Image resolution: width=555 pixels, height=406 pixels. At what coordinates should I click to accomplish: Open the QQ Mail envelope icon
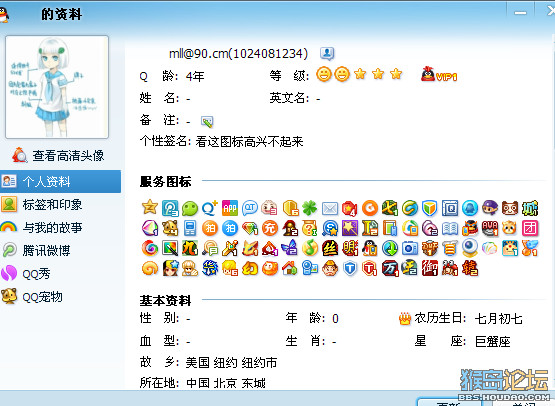tap(330, 208)
